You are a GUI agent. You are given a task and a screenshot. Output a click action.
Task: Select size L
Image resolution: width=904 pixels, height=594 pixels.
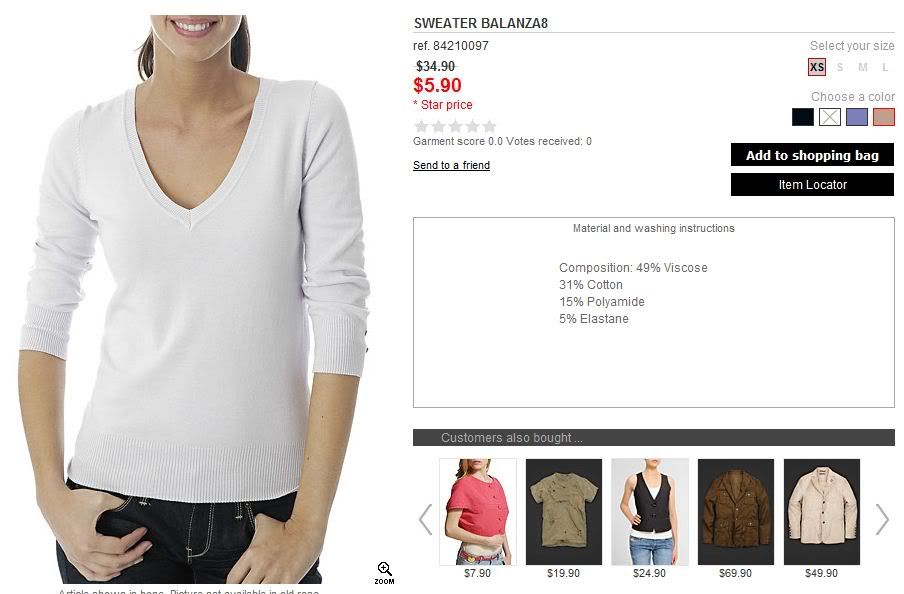pos(885,67)
